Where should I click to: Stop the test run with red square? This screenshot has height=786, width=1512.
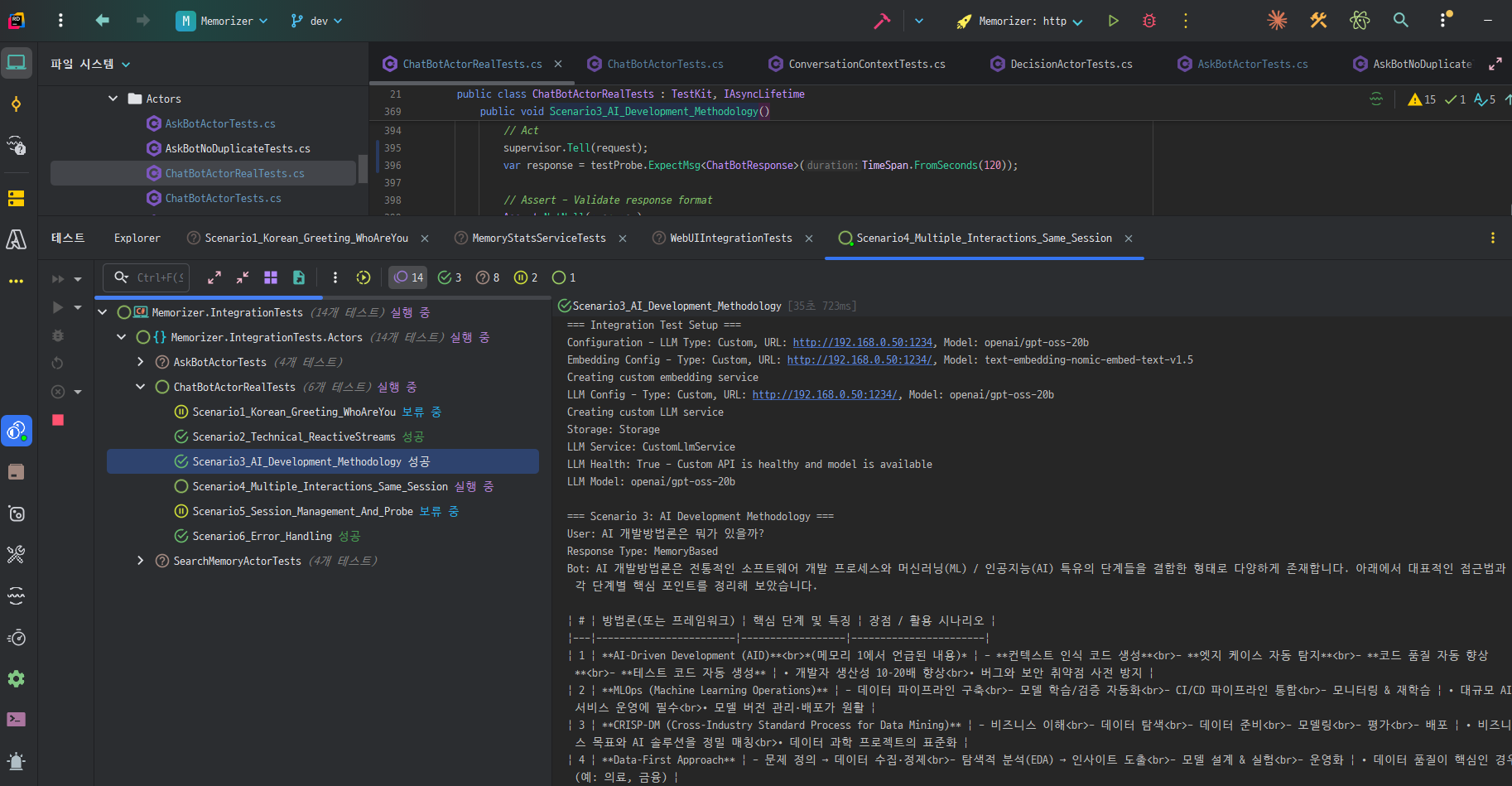(x=58, y=420)
